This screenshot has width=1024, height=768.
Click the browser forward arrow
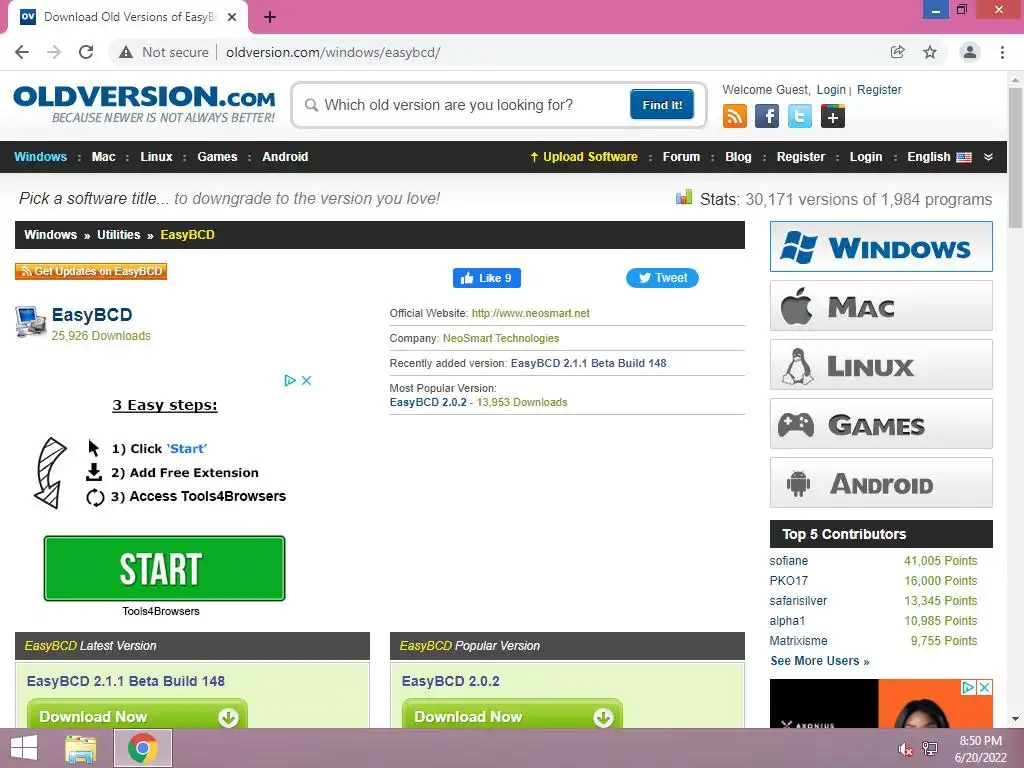click(x=54, y=52)
